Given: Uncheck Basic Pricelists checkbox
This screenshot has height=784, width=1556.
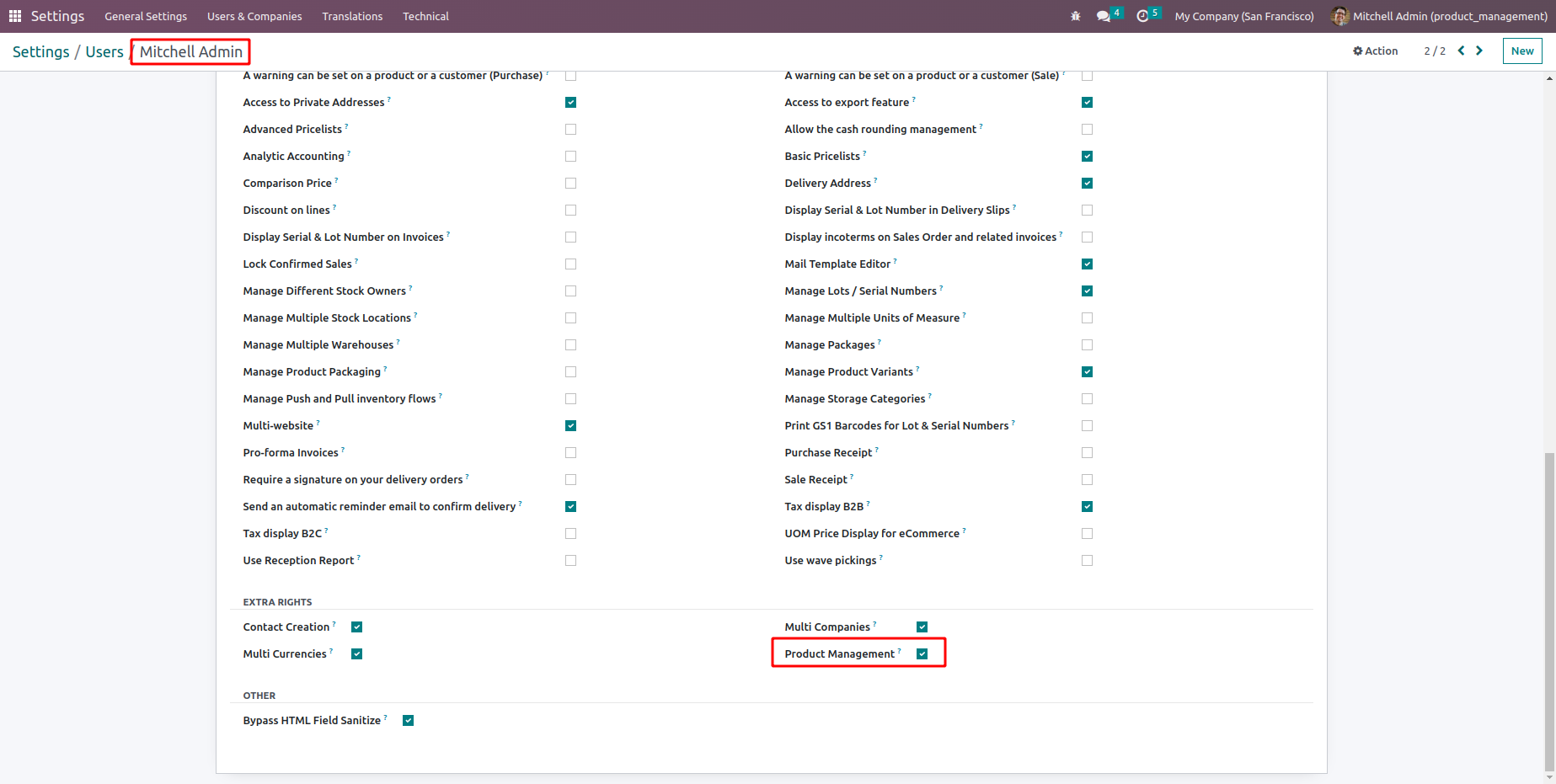Looking at the screenshot, I should pyautogui.click(x=1088, y=156).
